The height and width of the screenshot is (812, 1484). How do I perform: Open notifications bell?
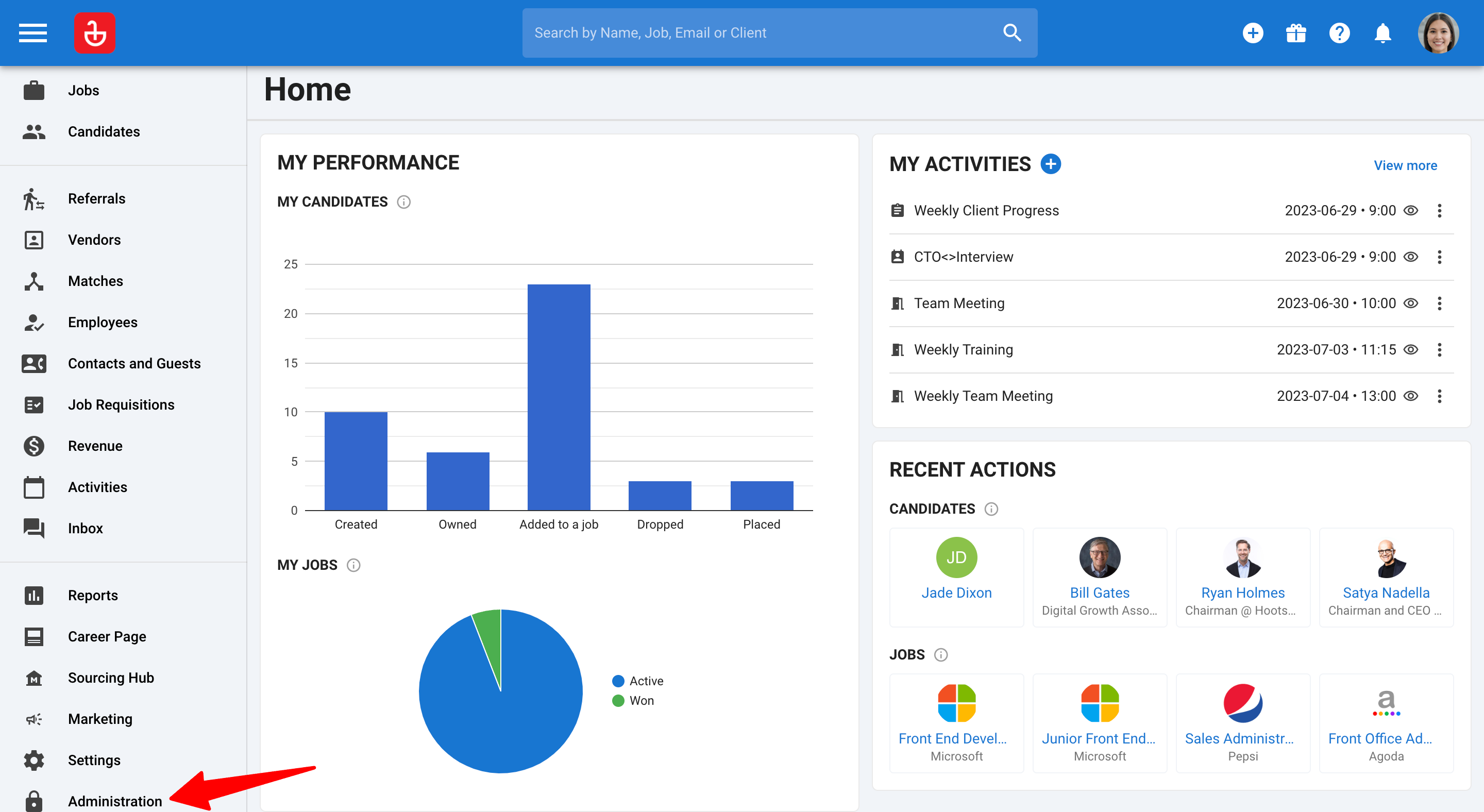tap(1382, 33)
